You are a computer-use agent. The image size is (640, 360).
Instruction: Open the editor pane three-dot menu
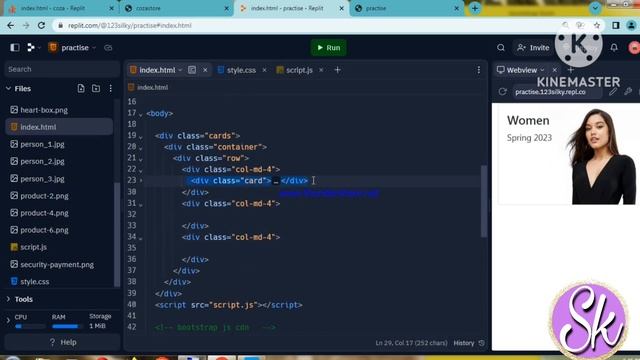(479, 70)
